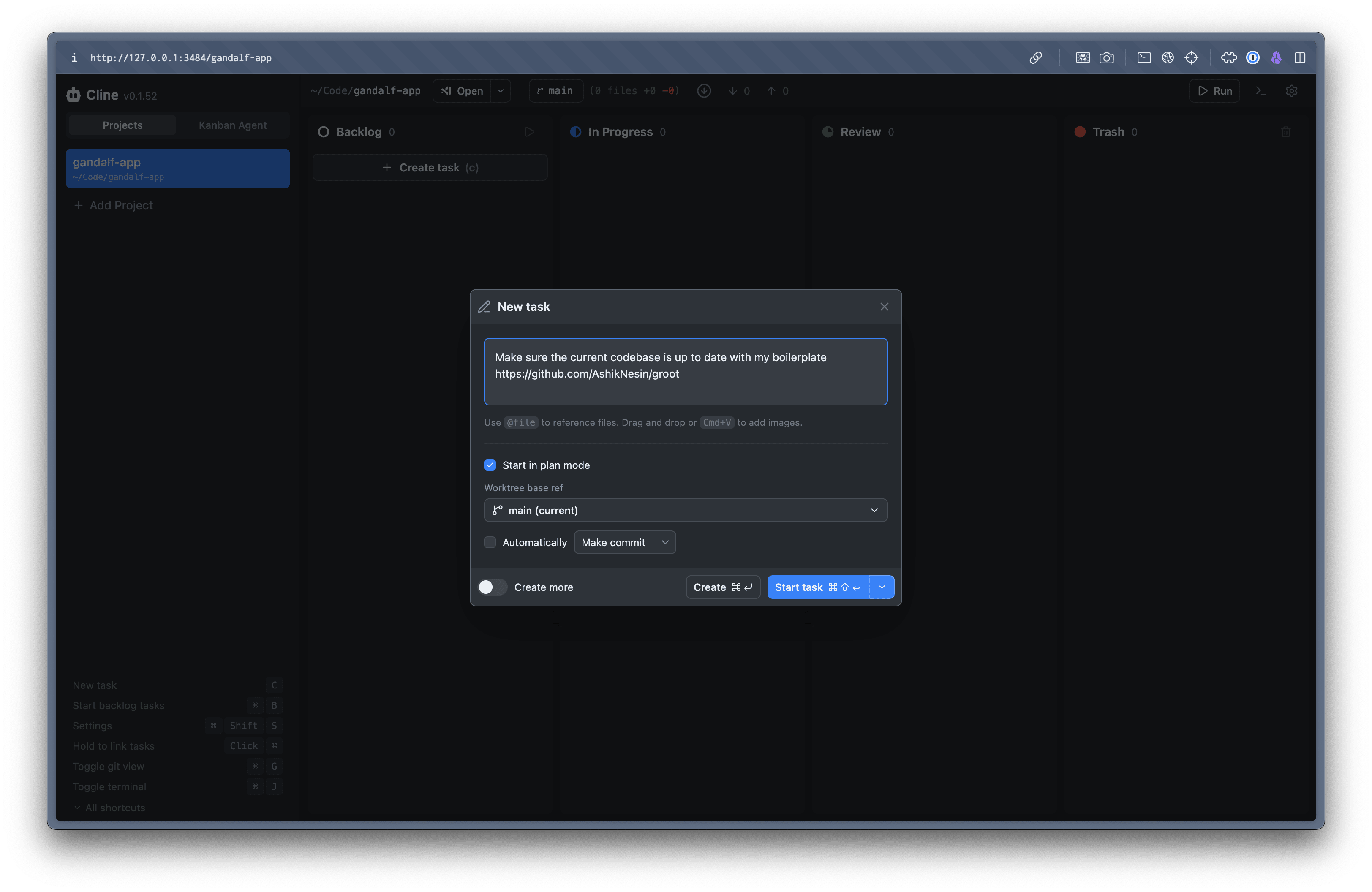Click the split panel layout icon
This screenshot has height=892, width=1372.
coord(1299,57)
